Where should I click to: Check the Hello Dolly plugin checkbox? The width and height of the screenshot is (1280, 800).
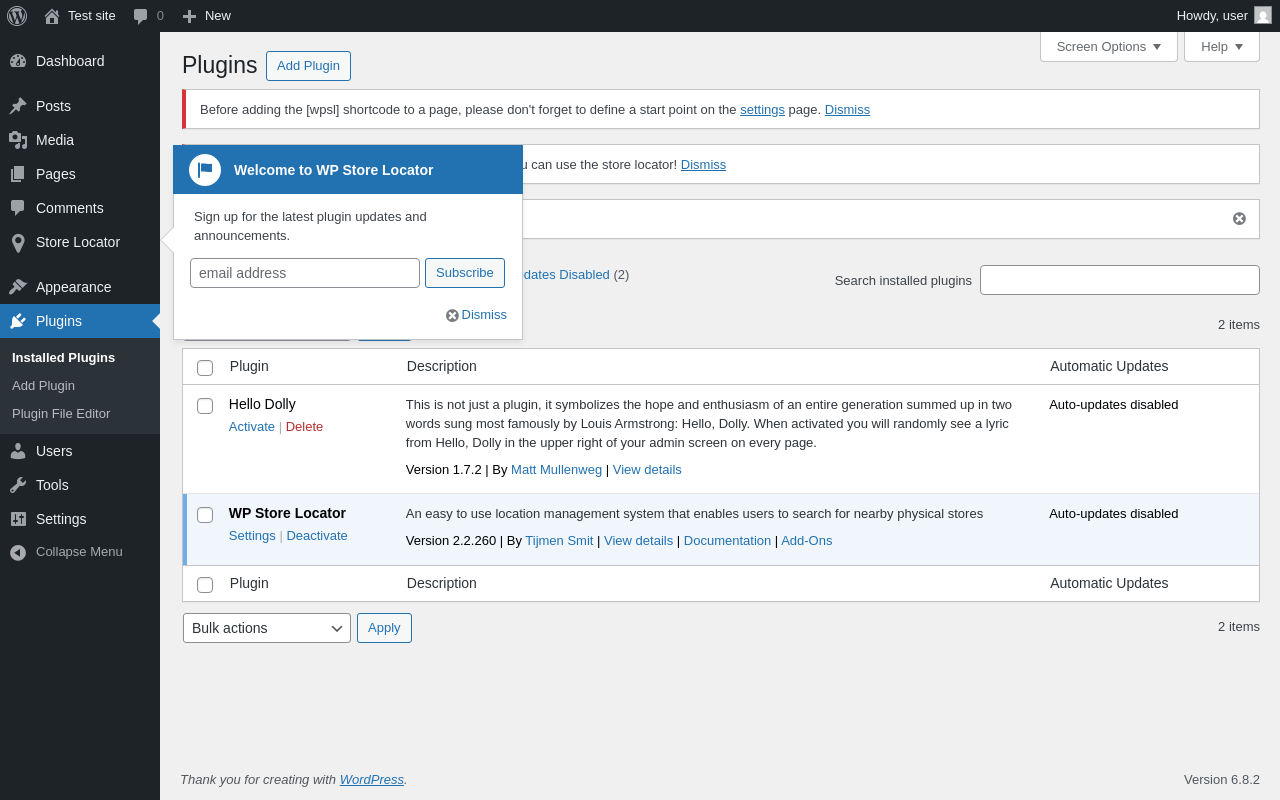(x=205, y=406)
